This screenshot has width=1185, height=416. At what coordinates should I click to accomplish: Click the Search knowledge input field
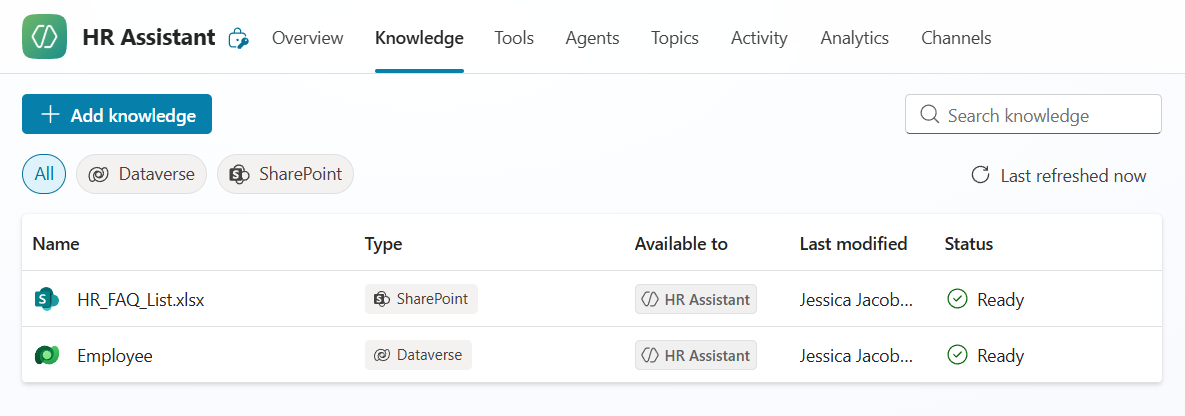pos(1033,114)
